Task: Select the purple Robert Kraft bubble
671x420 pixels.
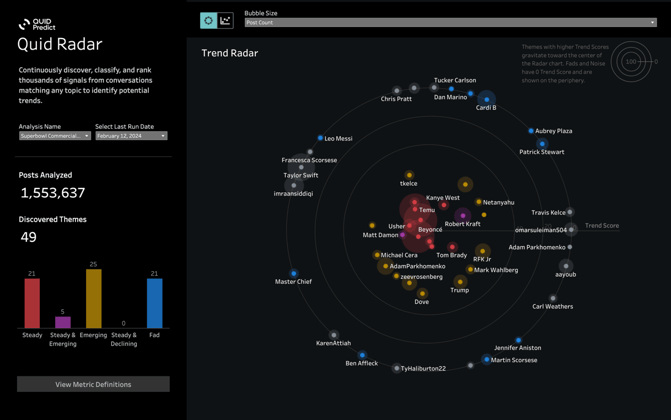Action: (463, 216)
